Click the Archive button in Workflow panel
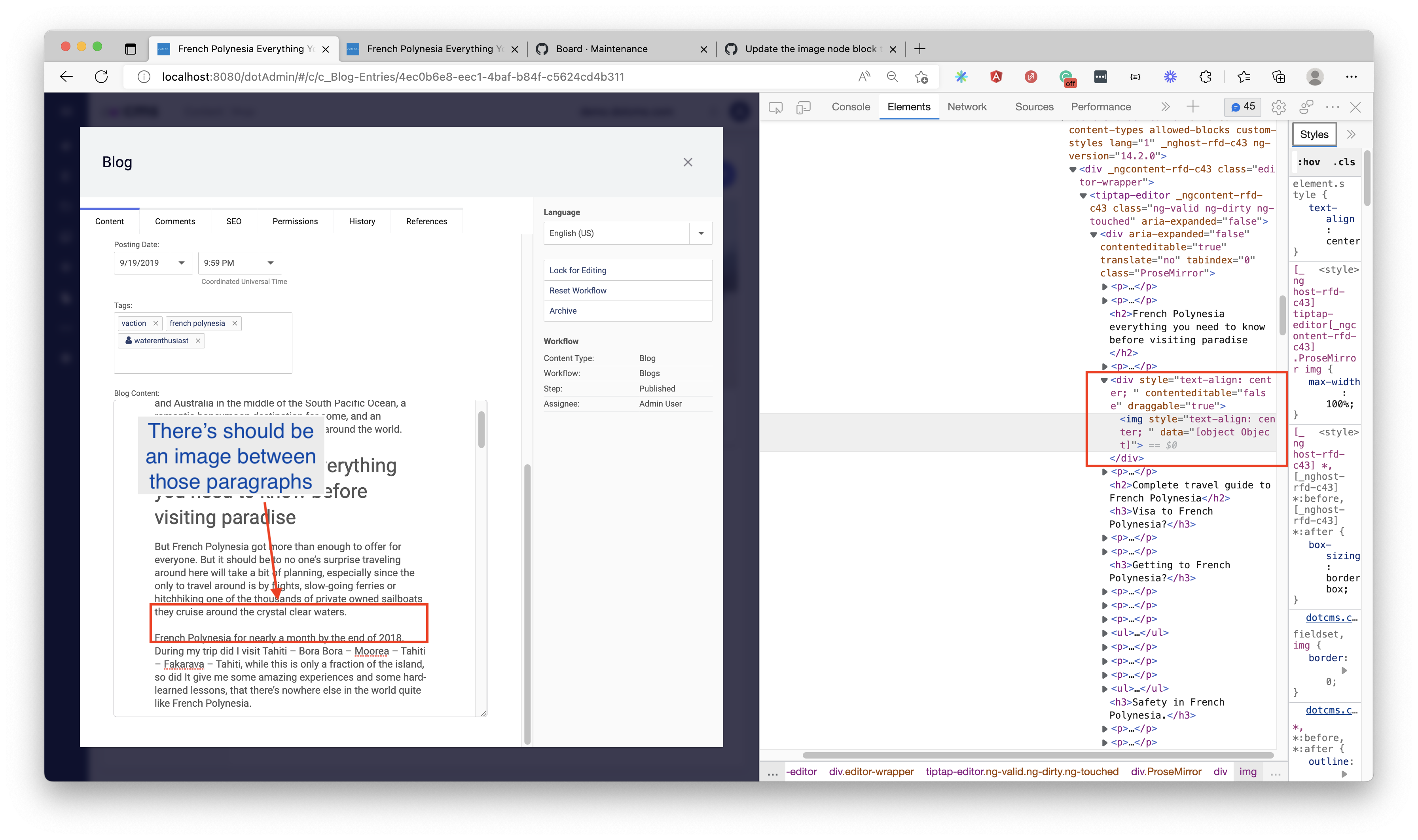 point(627,311)
